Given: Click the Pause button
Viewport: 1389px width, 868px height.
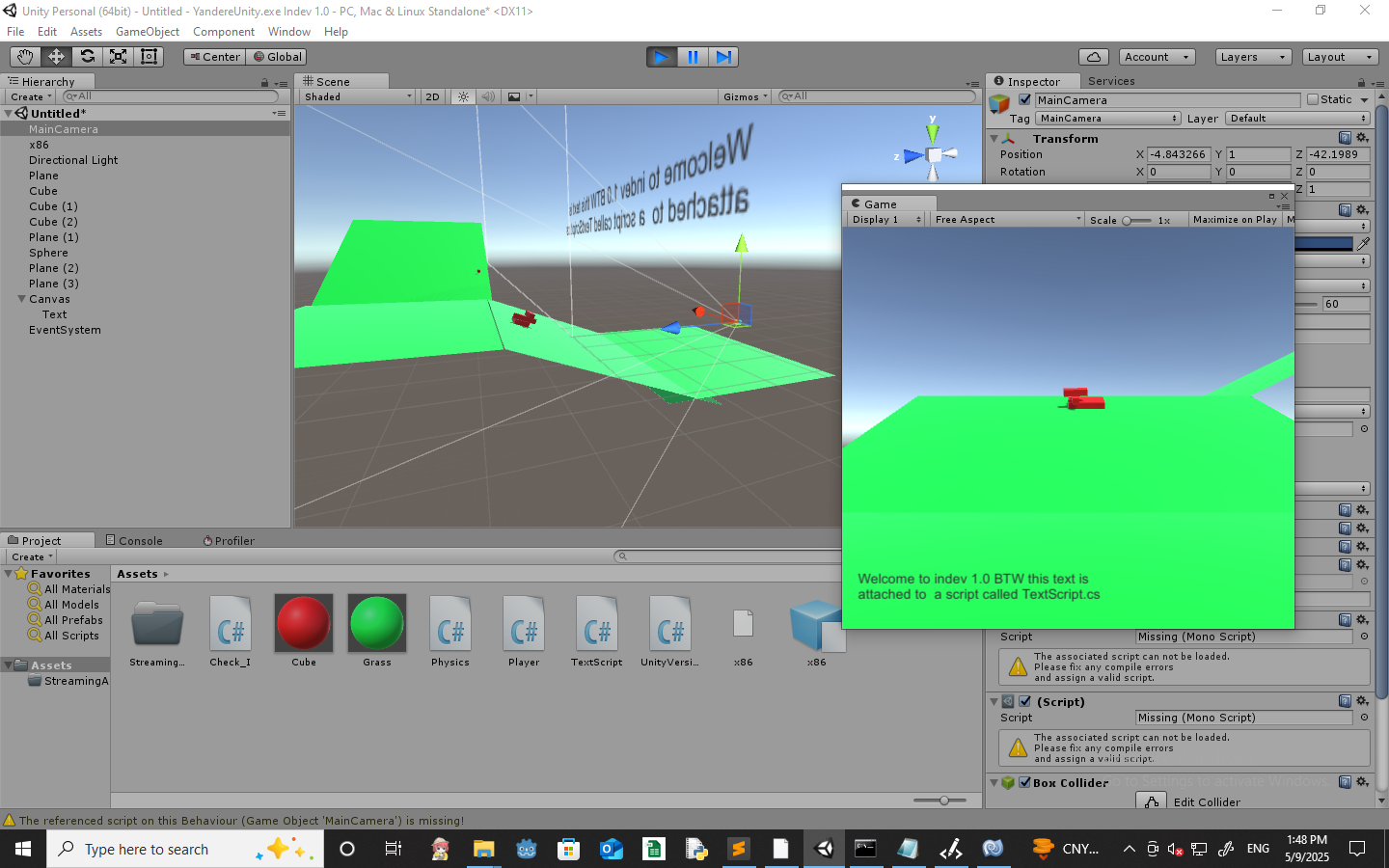Looking at the screenshot, I should point(693,57).
